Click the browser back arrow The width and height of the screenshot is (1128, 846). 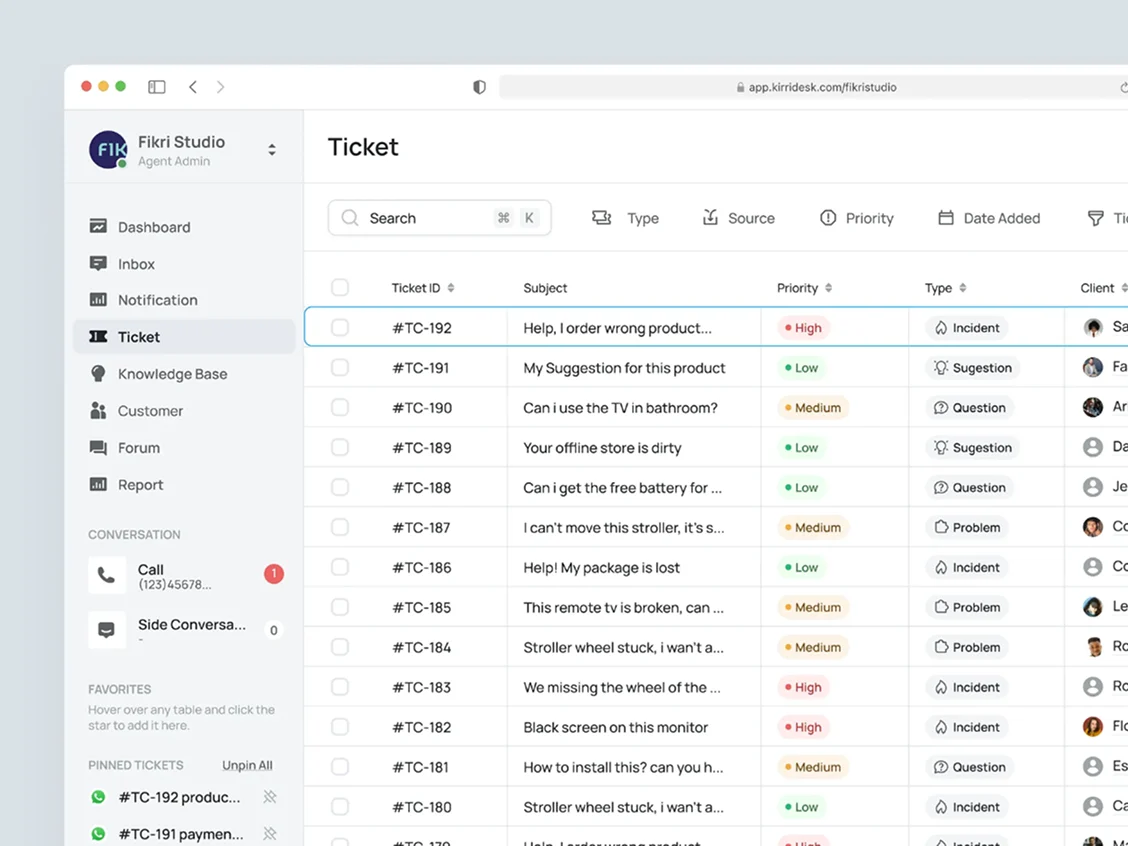(193, 87)
